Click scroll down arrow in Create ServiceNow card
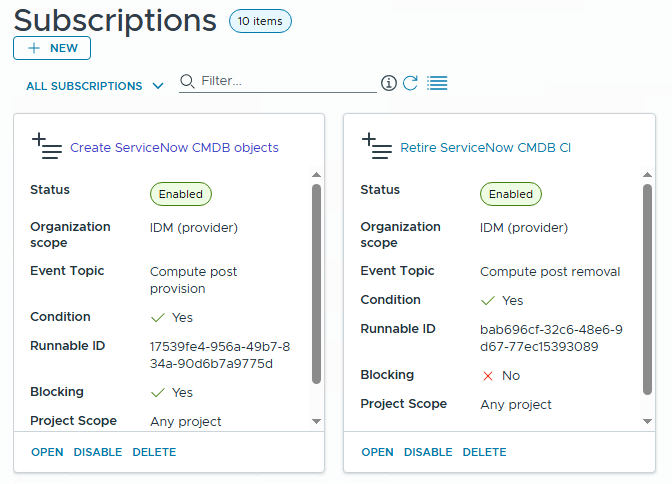The height and width of the screenshot is (484, 672). pos(316,421)
